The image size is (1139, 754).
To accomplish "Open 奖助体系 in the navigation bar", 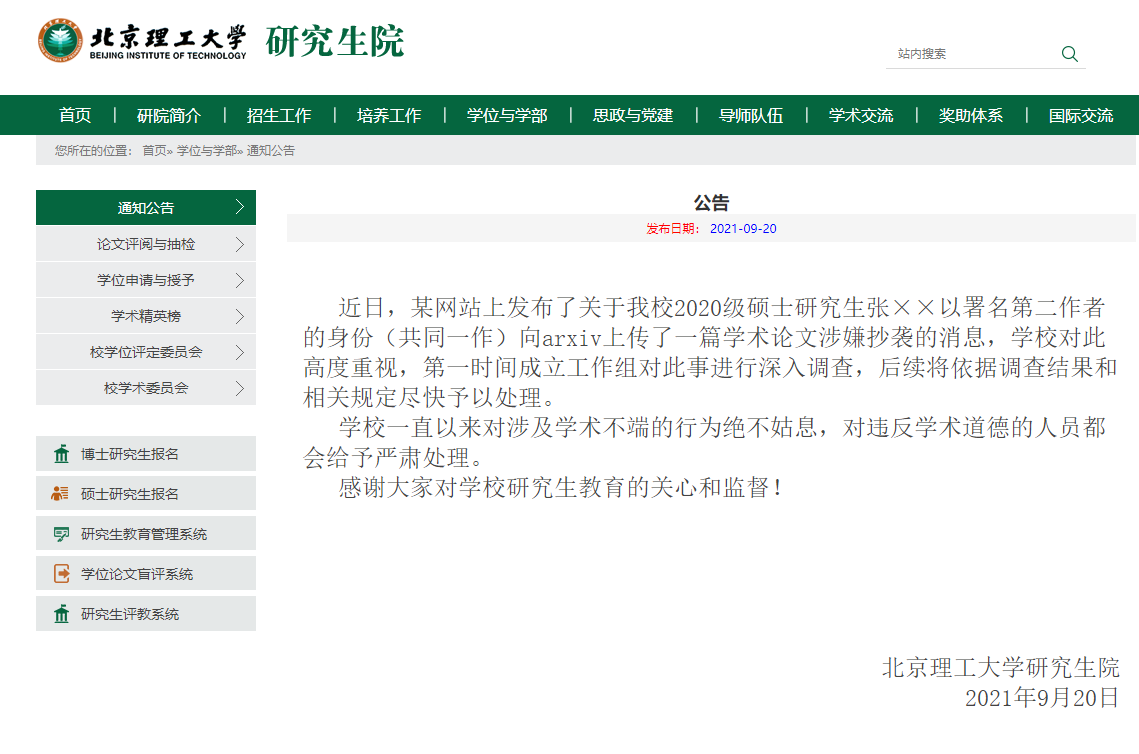I will 970,116.
